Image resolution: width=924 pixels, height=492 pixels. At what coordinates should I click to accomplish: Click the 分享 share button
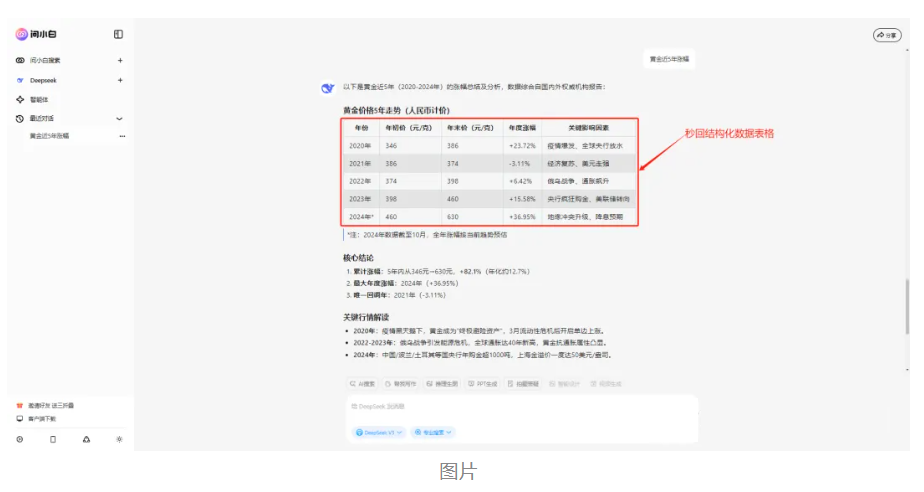pyautogui.click(x=887, y=35)
